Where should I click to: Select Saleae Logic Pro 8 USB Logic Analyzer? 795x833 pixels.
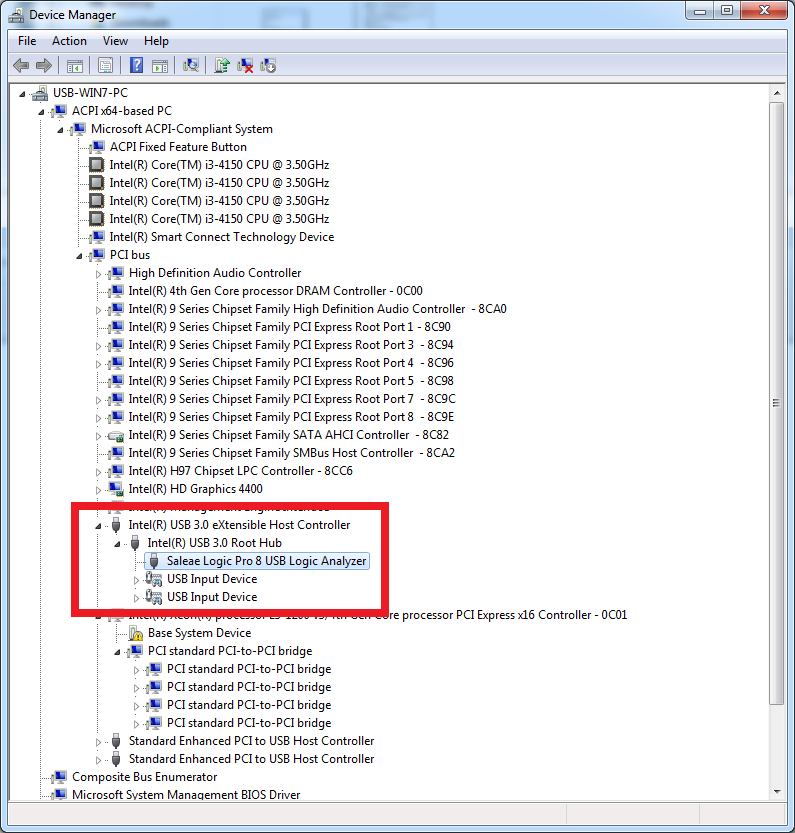pyautogui.click(x=266, y=561)
